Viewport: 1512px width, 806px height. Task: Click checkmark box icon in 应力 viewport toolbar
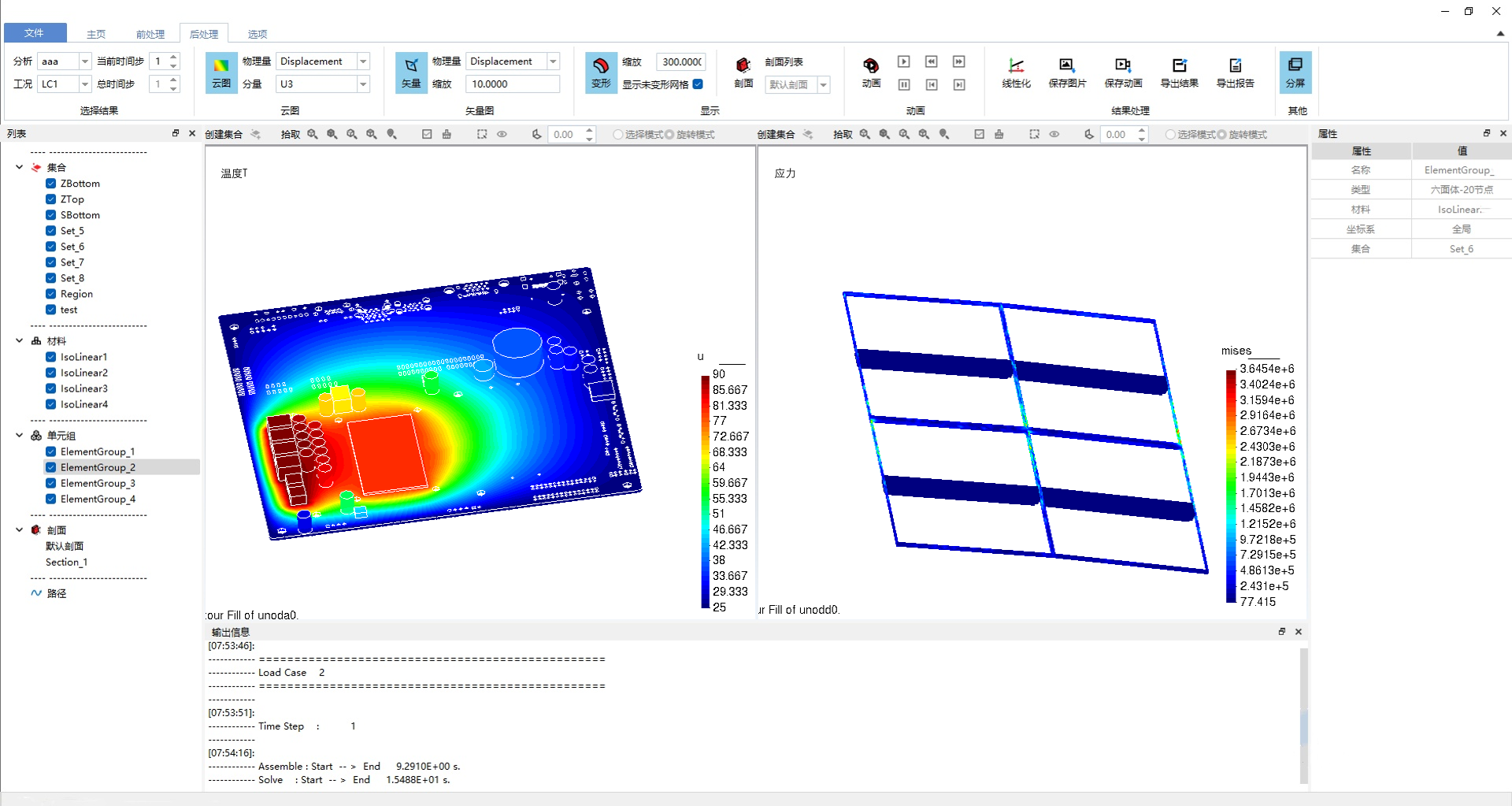[x=979, y=135]
